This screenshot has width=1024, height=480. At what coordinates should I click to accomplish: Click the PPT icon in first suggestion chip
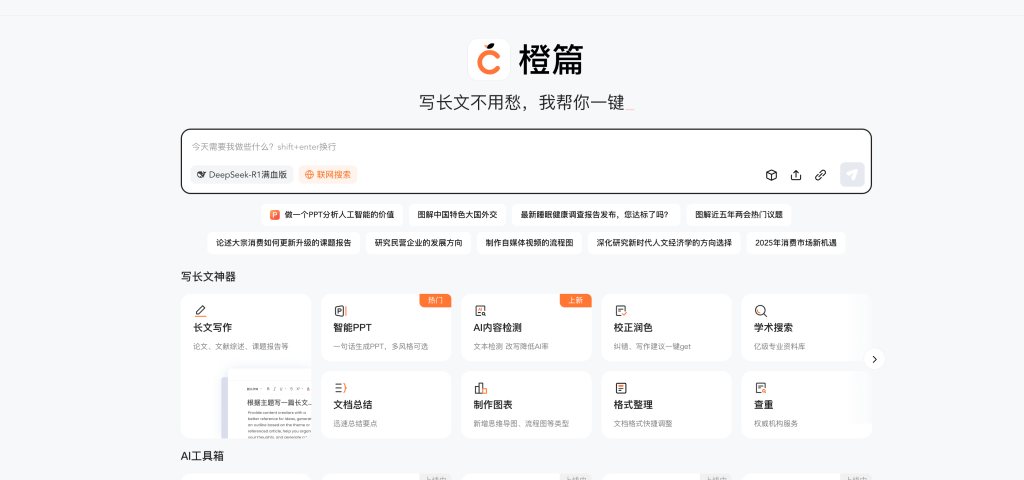click(275, 215)
